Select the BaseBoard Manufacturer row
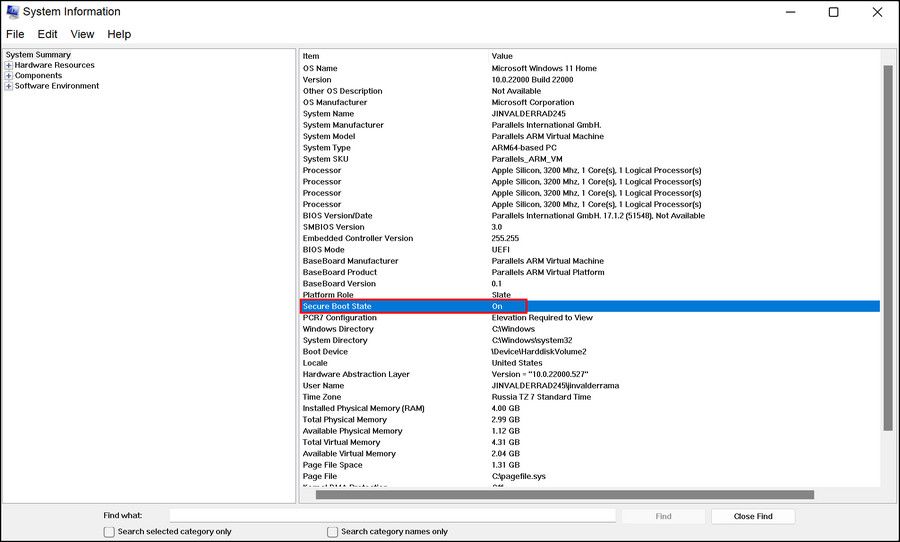Image resolution: width=900 pixels, height=542 pixels. pyautogui.click(x=590, y=261)
